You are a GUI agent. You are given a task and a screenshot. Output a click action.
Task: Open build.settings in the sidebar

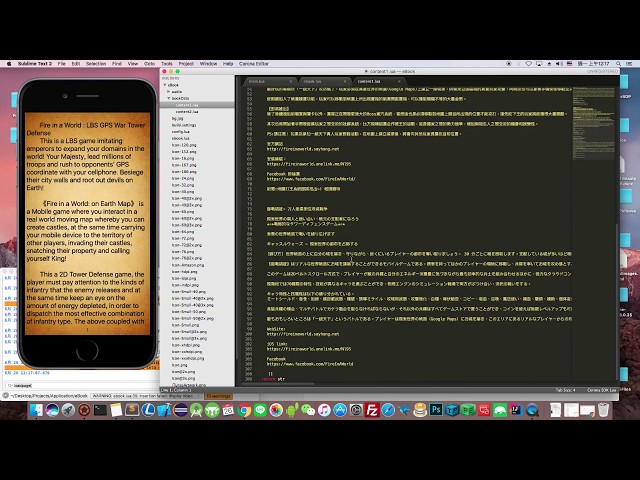pos(184,125)
